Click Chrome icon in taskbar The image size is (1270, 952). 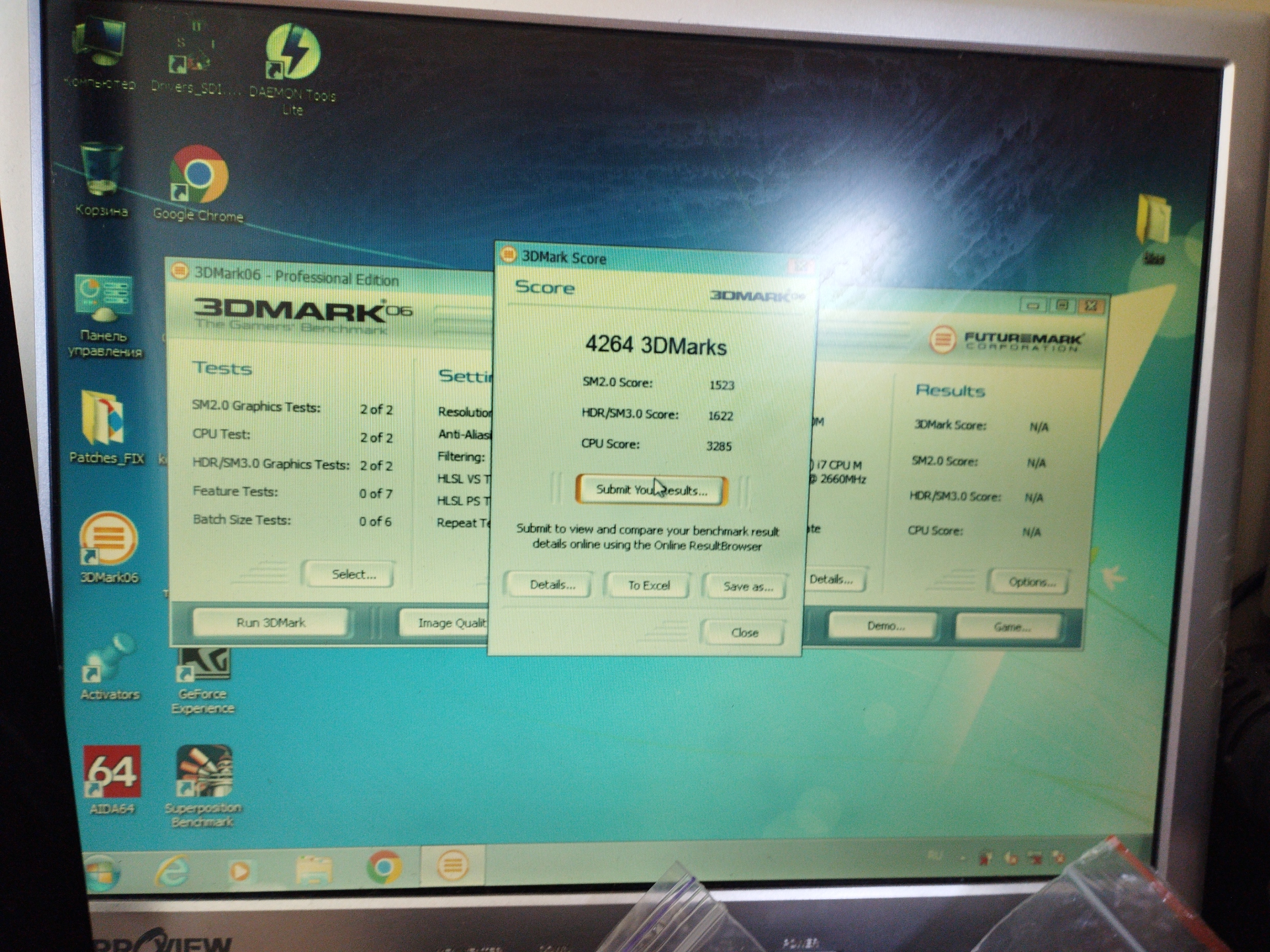[384, 867]
